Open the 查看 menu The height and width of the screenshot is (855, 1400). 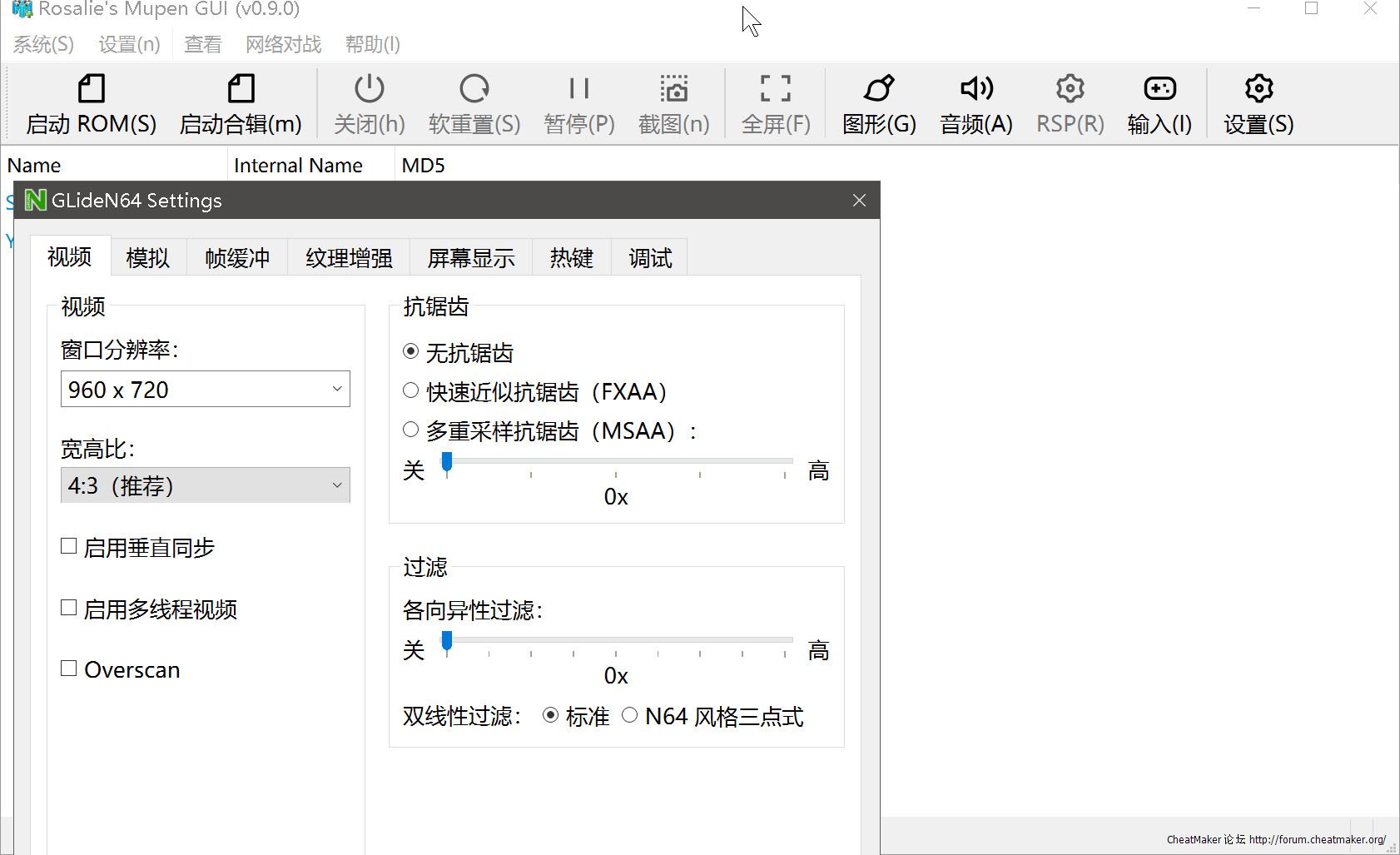(203, 44)
